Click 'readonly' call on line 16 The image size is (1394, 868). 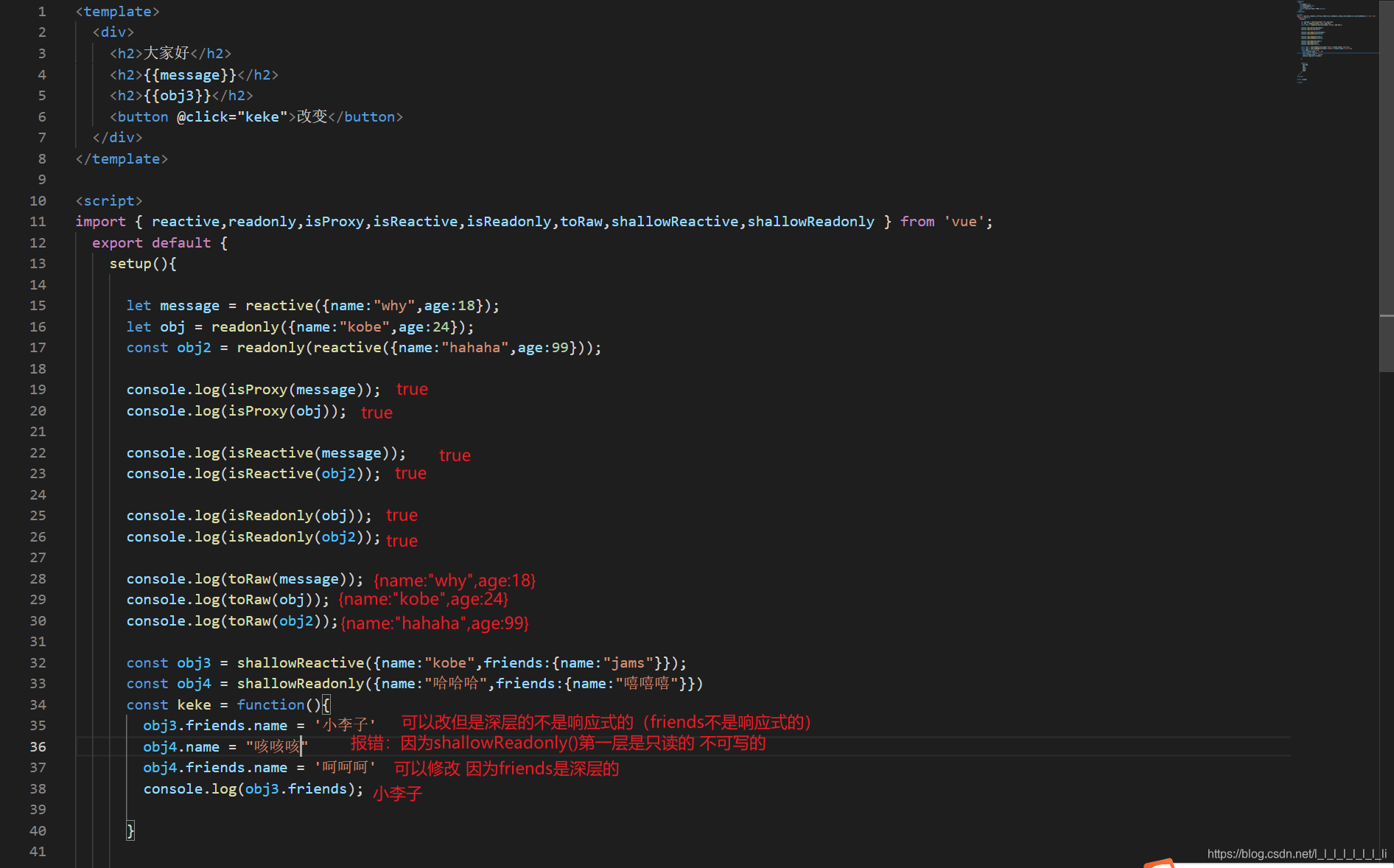coord(245,326)
